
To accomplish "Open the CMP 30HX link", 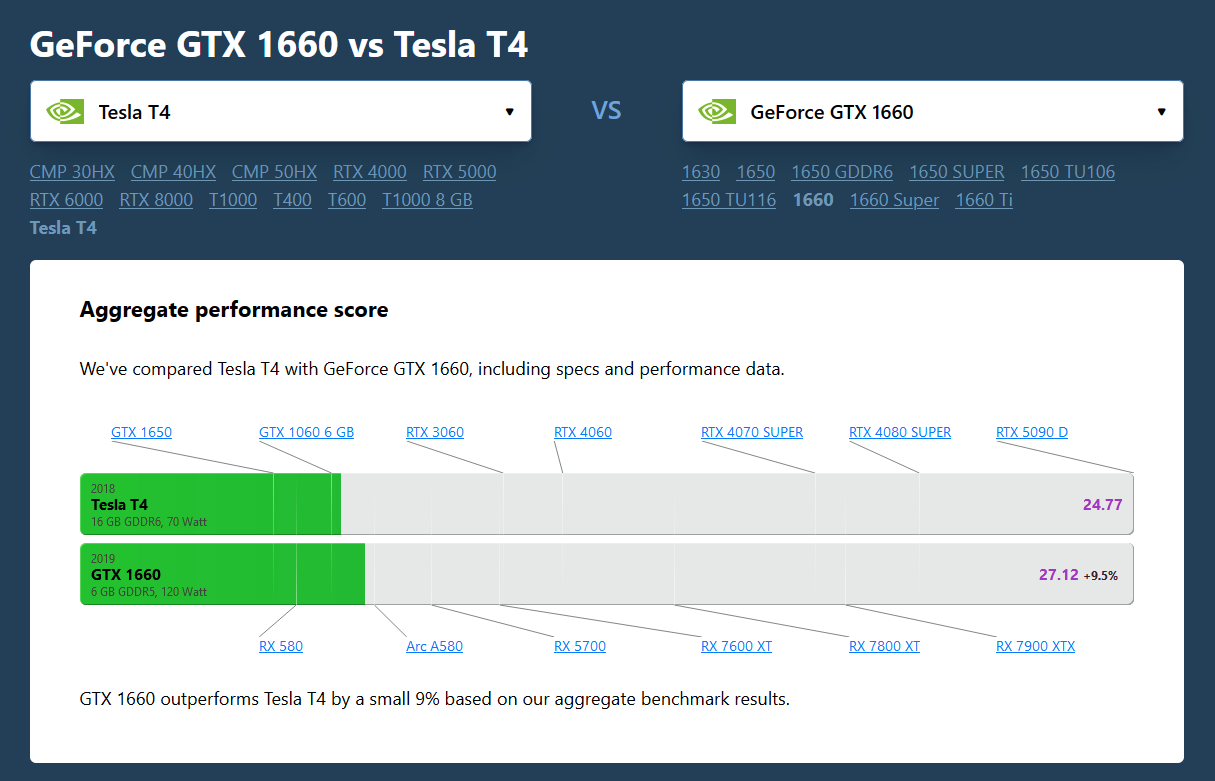I will click(72, 172).
